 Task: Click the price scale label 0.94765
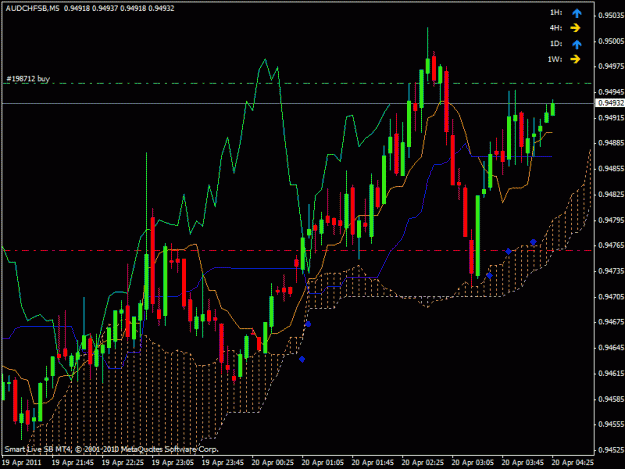611,245
